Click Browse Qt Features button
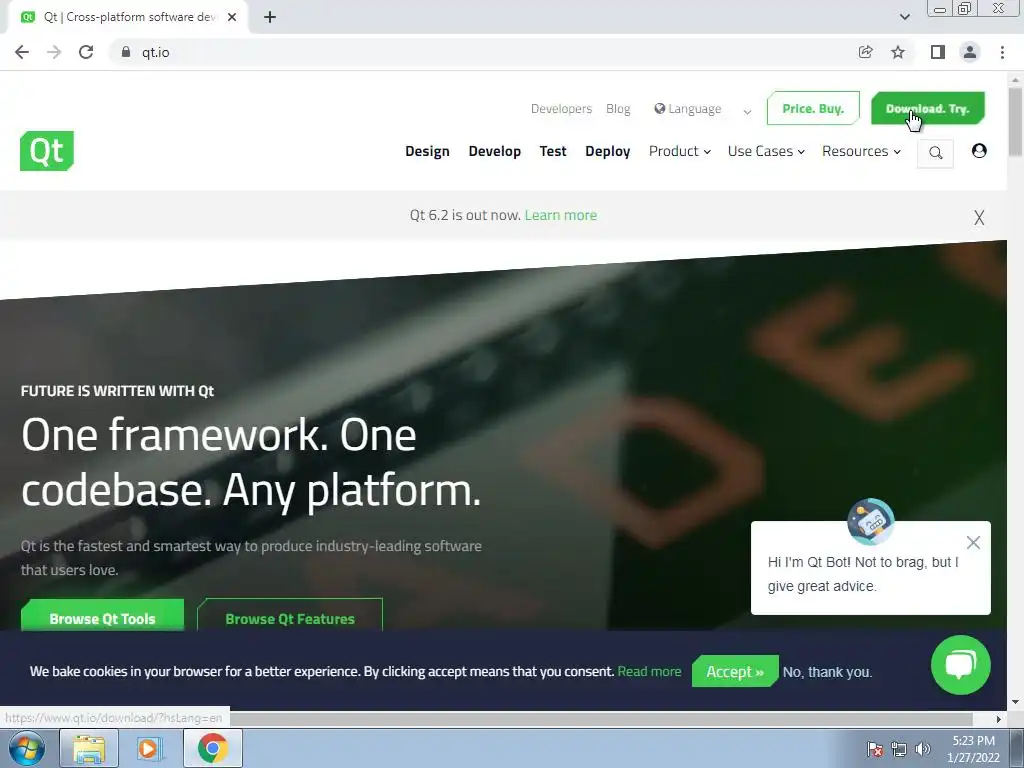1024x768 pixels. (290, 615)
